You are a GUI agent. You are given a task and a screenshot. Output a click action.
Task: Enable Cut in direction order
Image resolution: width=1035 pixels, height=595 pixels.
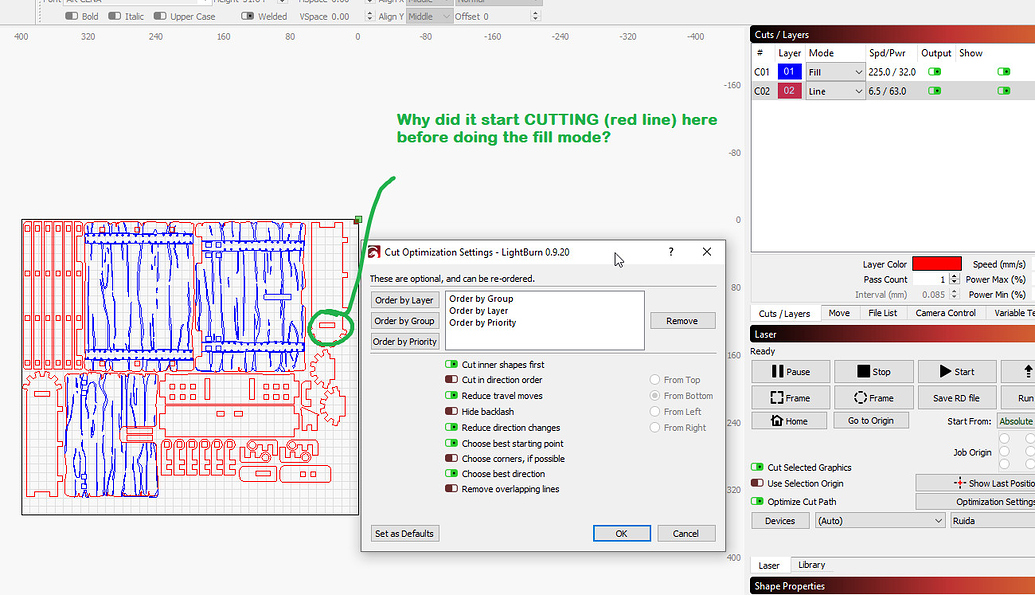453,379
